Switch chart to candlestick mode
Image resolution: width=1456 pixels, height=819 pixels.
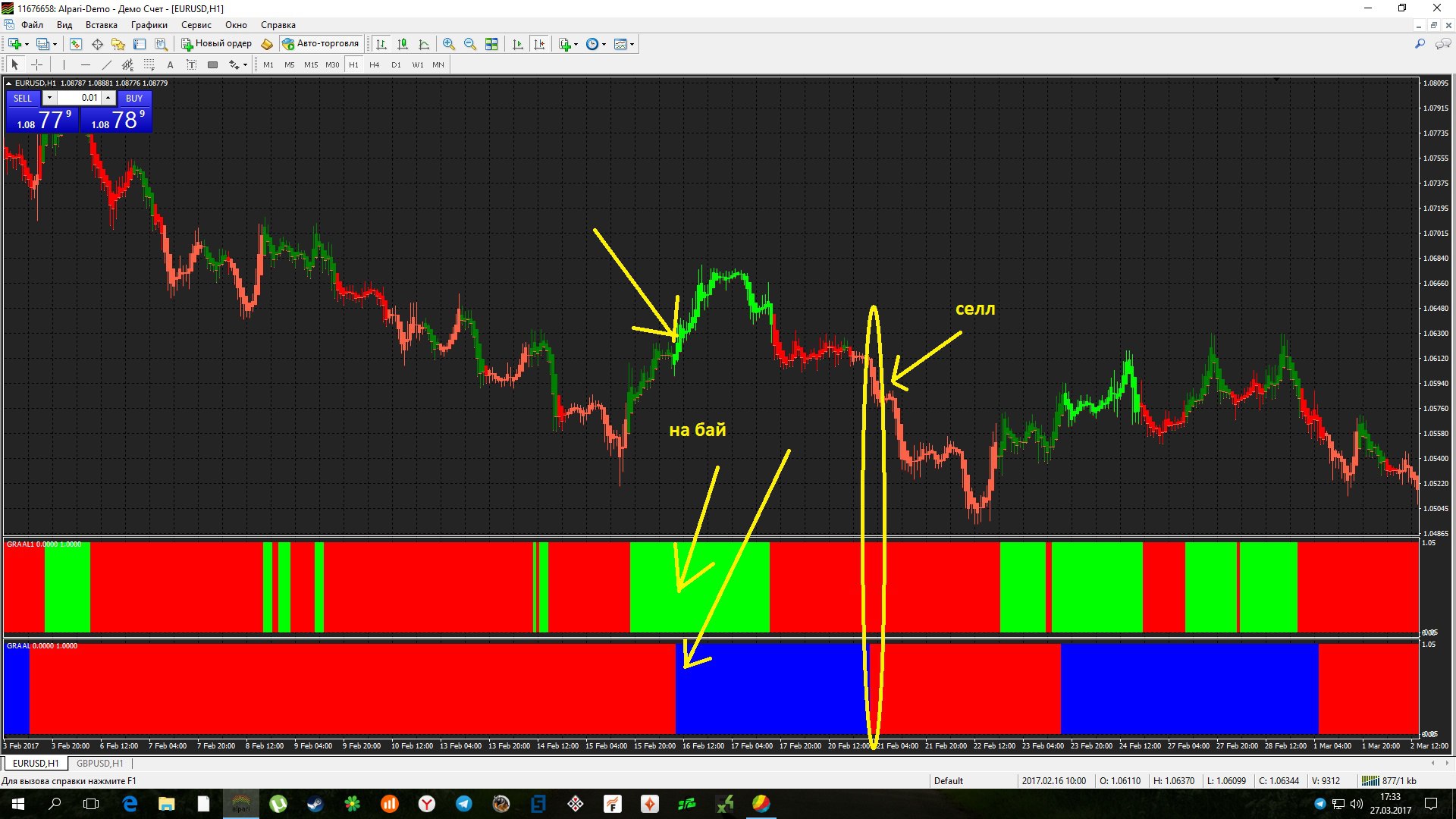pyautogui.click(x=403, y=44)
